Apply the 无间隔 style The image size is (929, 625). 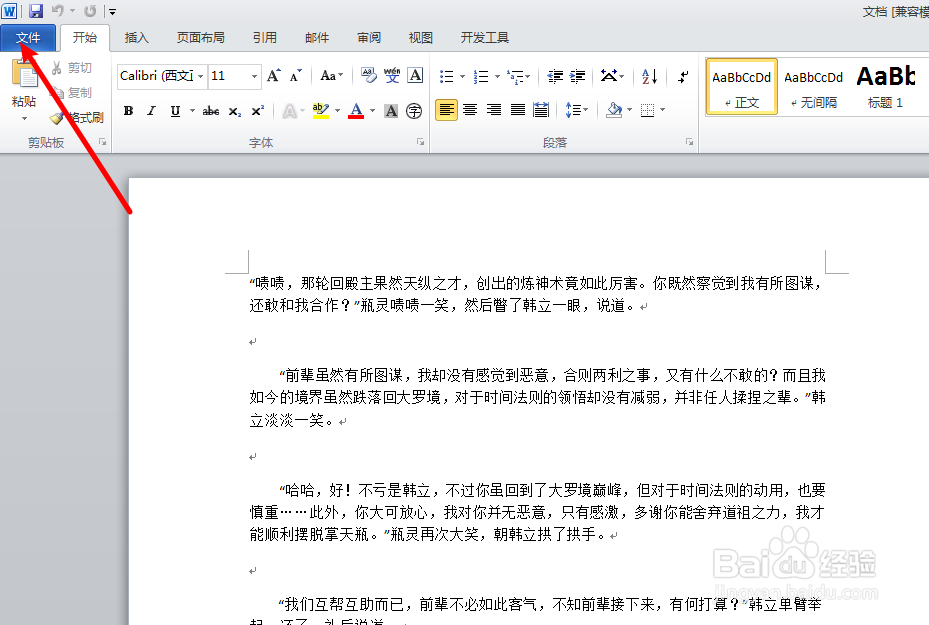[813, 86]
